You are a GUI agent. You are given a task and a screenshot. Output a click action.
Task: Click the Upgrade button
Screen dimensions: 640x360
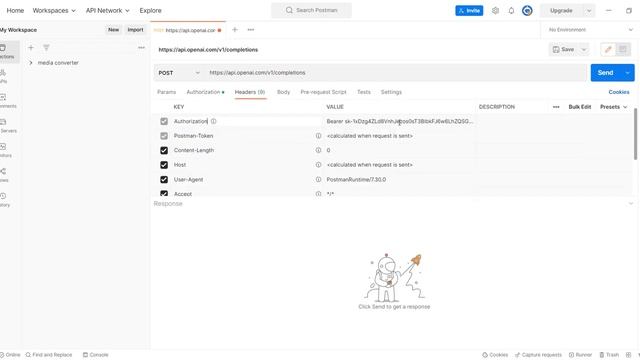561,11
